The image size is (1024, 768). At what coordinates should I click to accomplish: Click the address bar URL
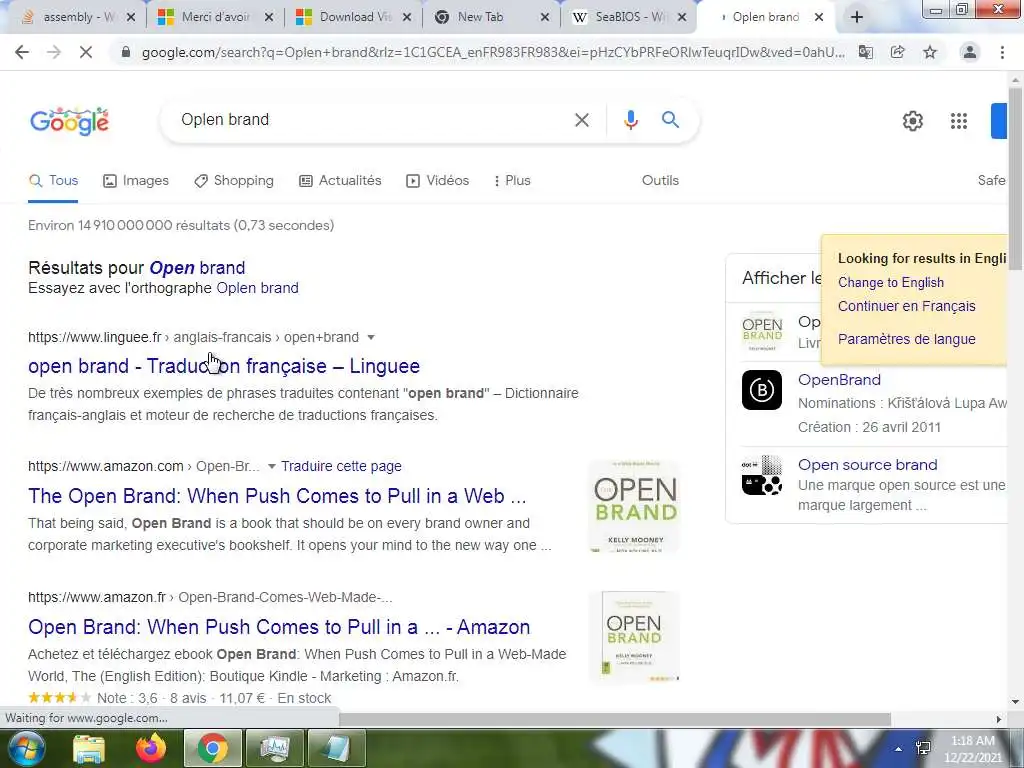[493, 53]
